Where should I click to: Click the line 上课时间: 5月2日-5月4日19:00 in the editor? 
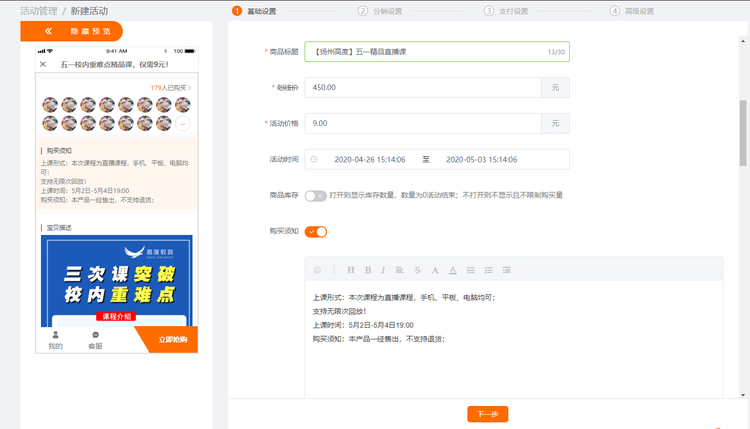click(363, 325)
